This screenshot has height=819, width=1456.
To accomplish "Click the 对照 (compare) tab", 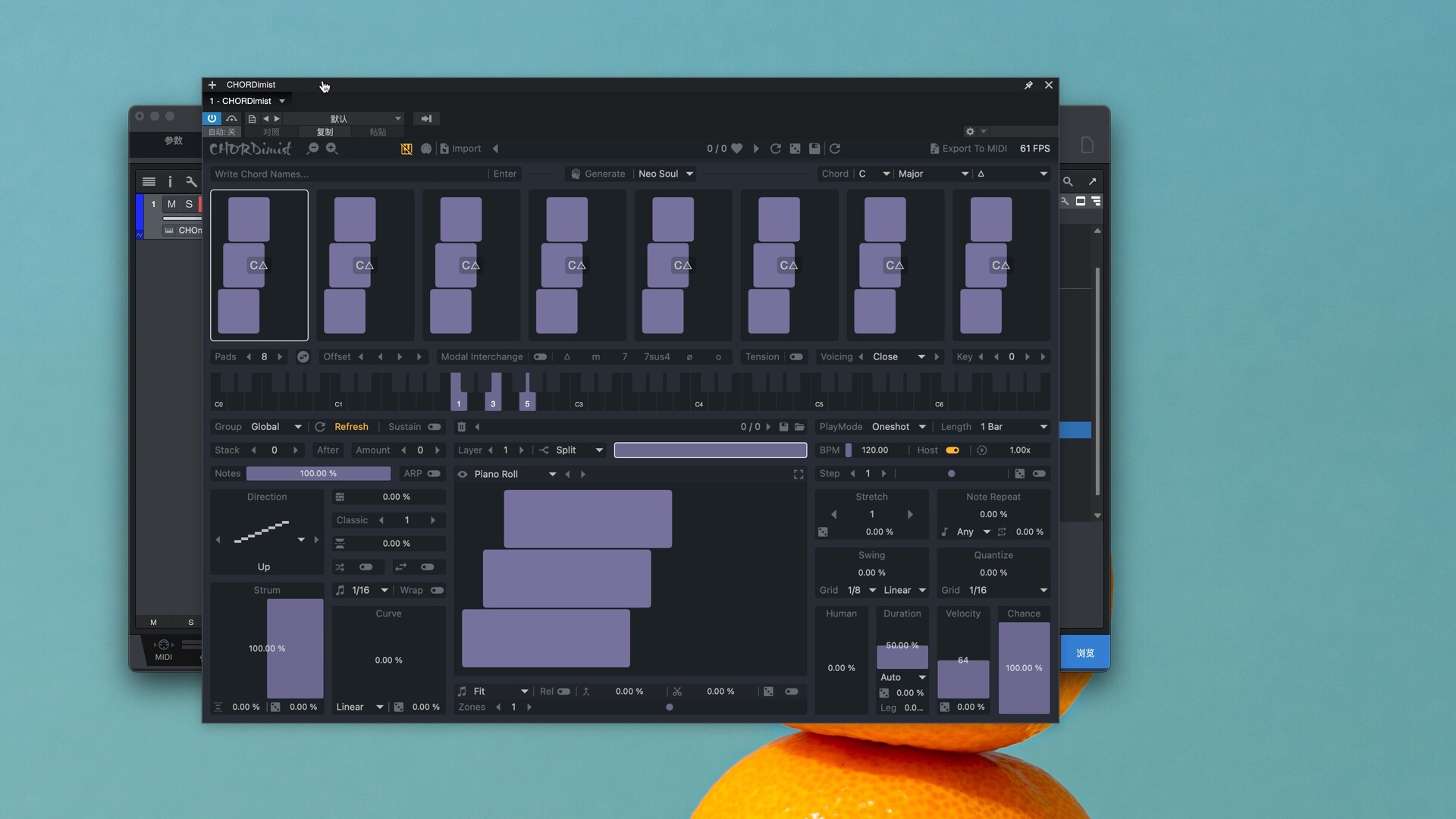I will click(x=271, y=132).
